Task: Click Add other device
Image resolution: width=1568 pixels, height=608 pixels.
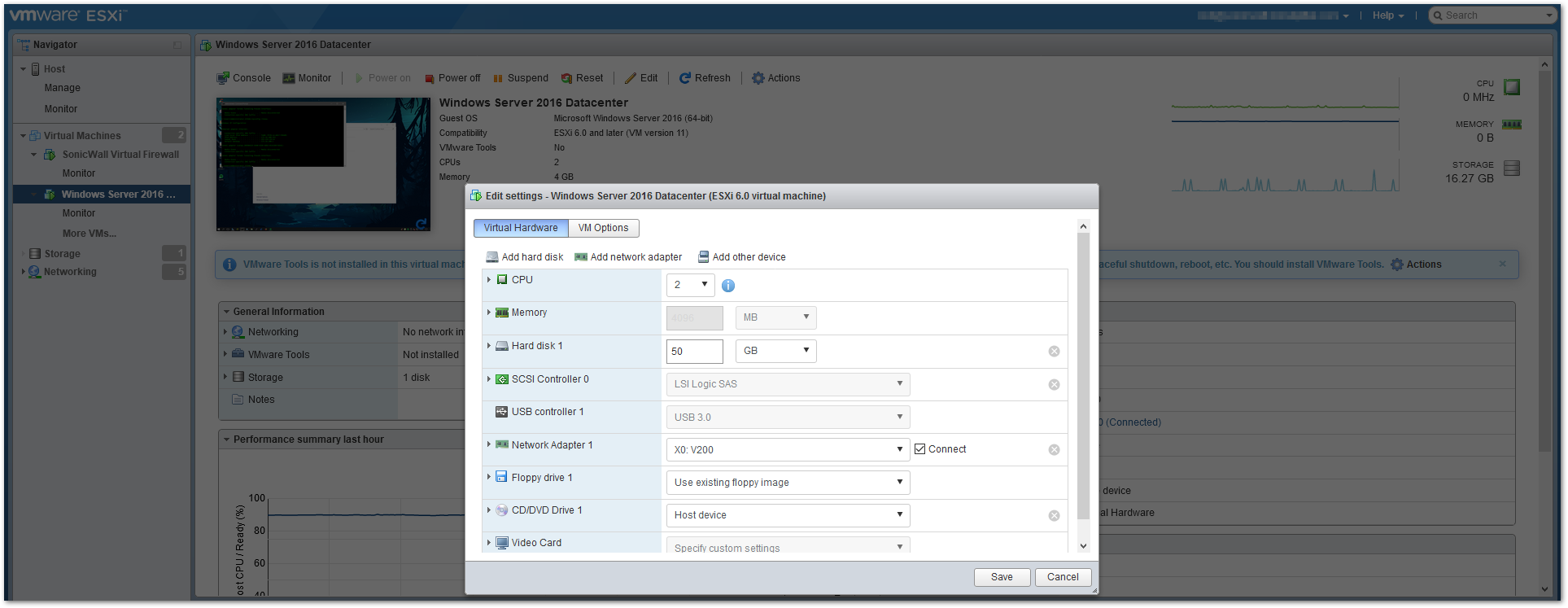Action: coord(742,257)
